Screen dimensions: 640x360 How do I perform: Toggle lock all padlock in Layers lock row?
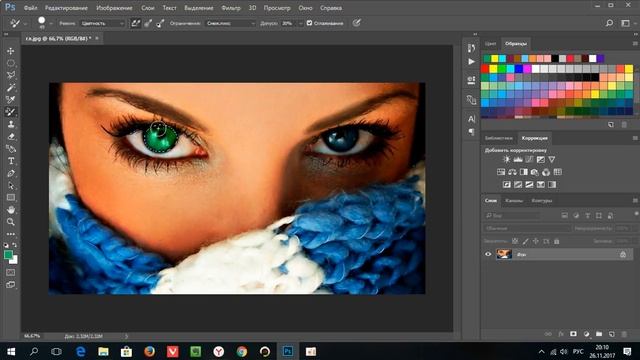click(557, 241)
